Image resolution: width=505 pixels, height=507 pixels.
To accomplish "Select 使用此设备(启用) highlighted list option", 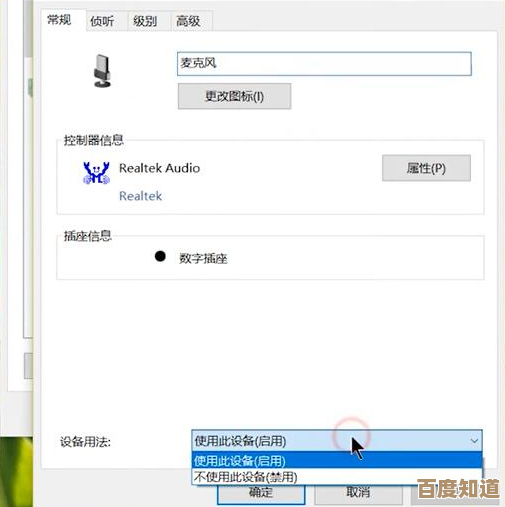I will tap(337, 461).
